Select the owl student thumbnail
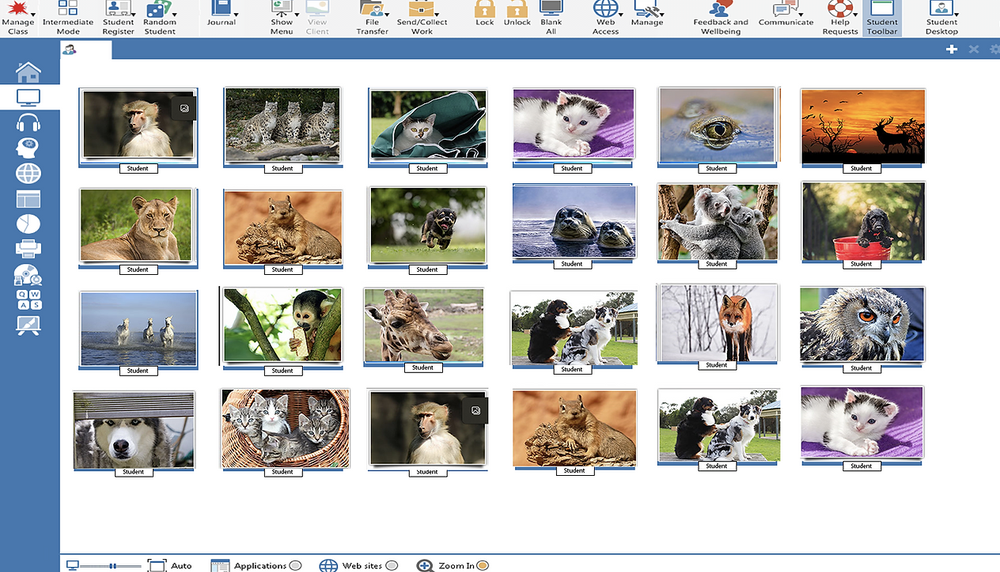This screenshot has width=1000, height=572. click(x=862, y=325)
